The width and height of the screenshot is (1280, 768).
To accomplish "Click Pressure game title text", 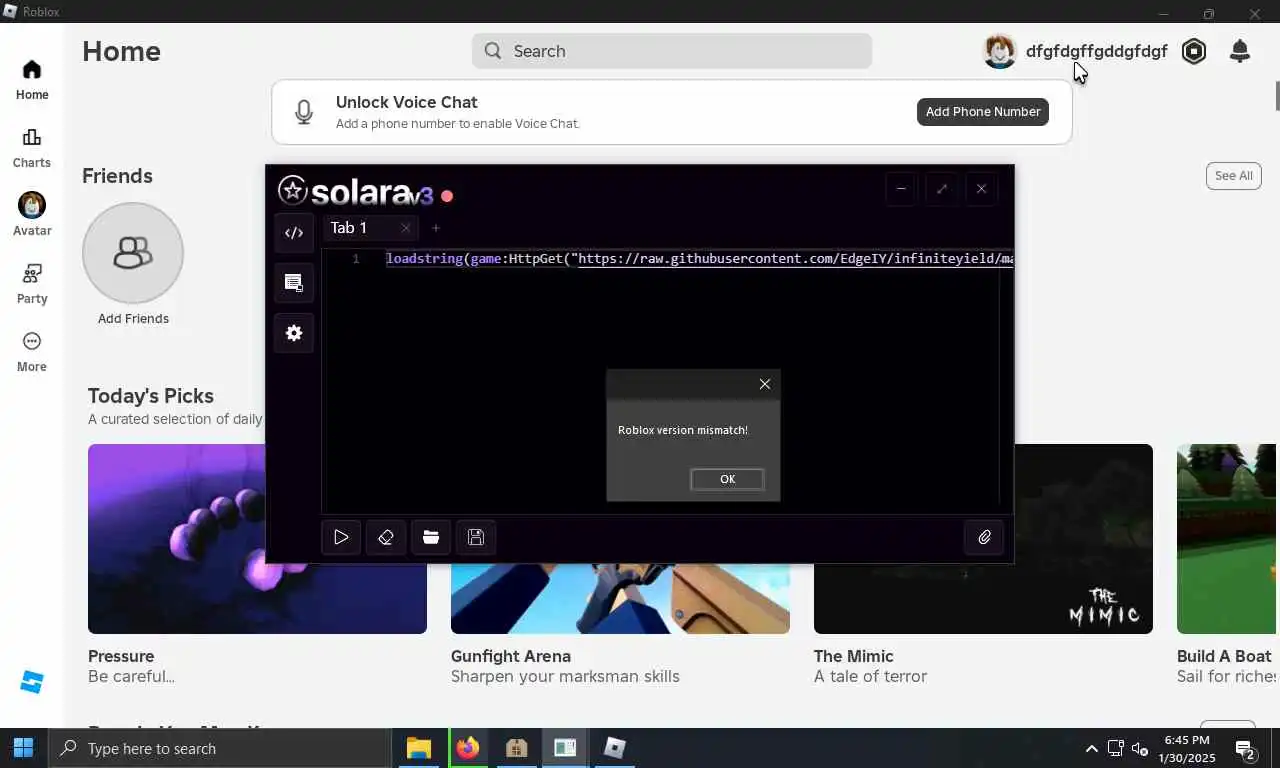I will point(121,656).
